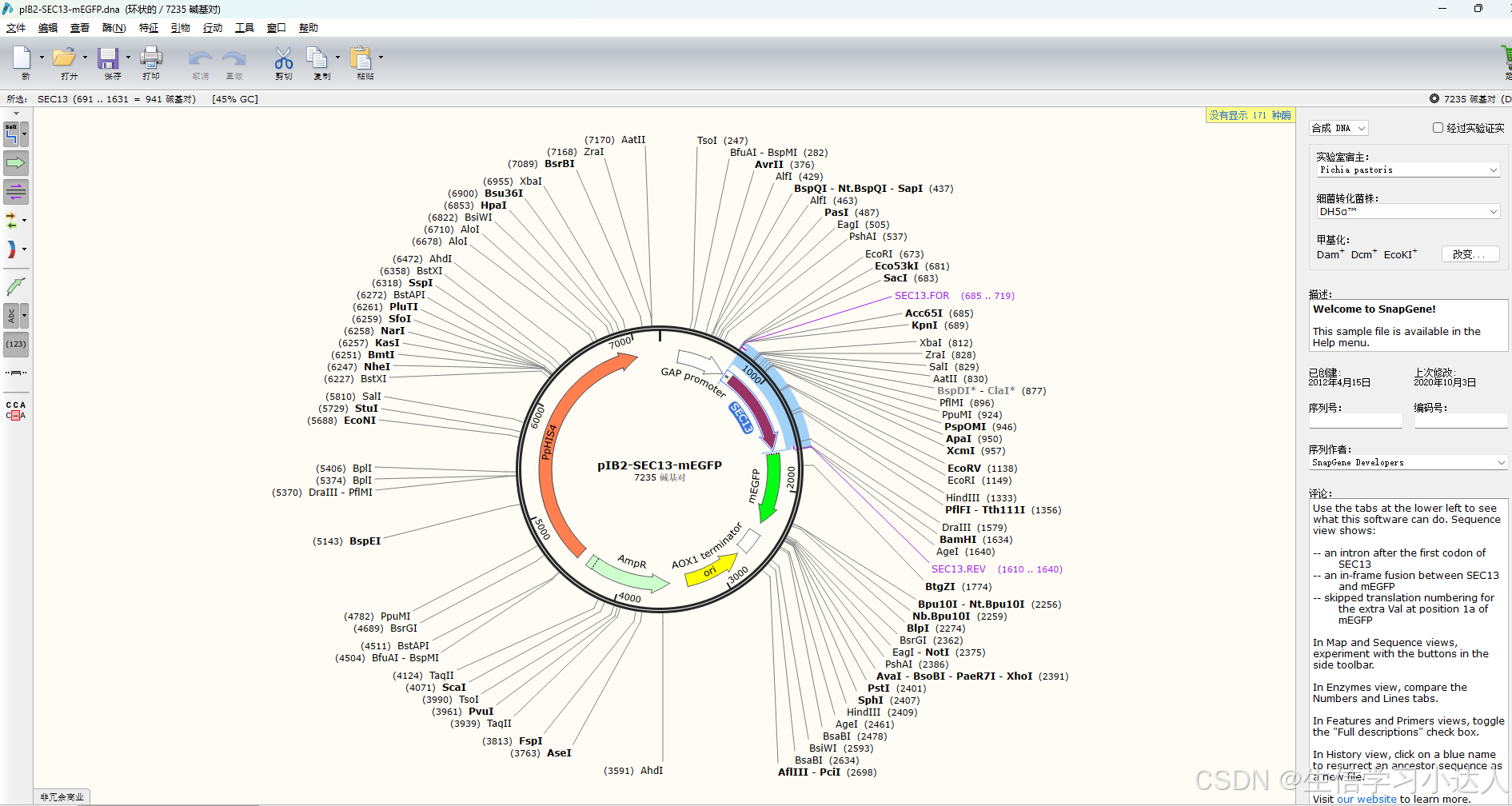This screenshot has width=1512, height=806.
Task: Select the yellow ori feature arrow
Action: coord(711,570)
